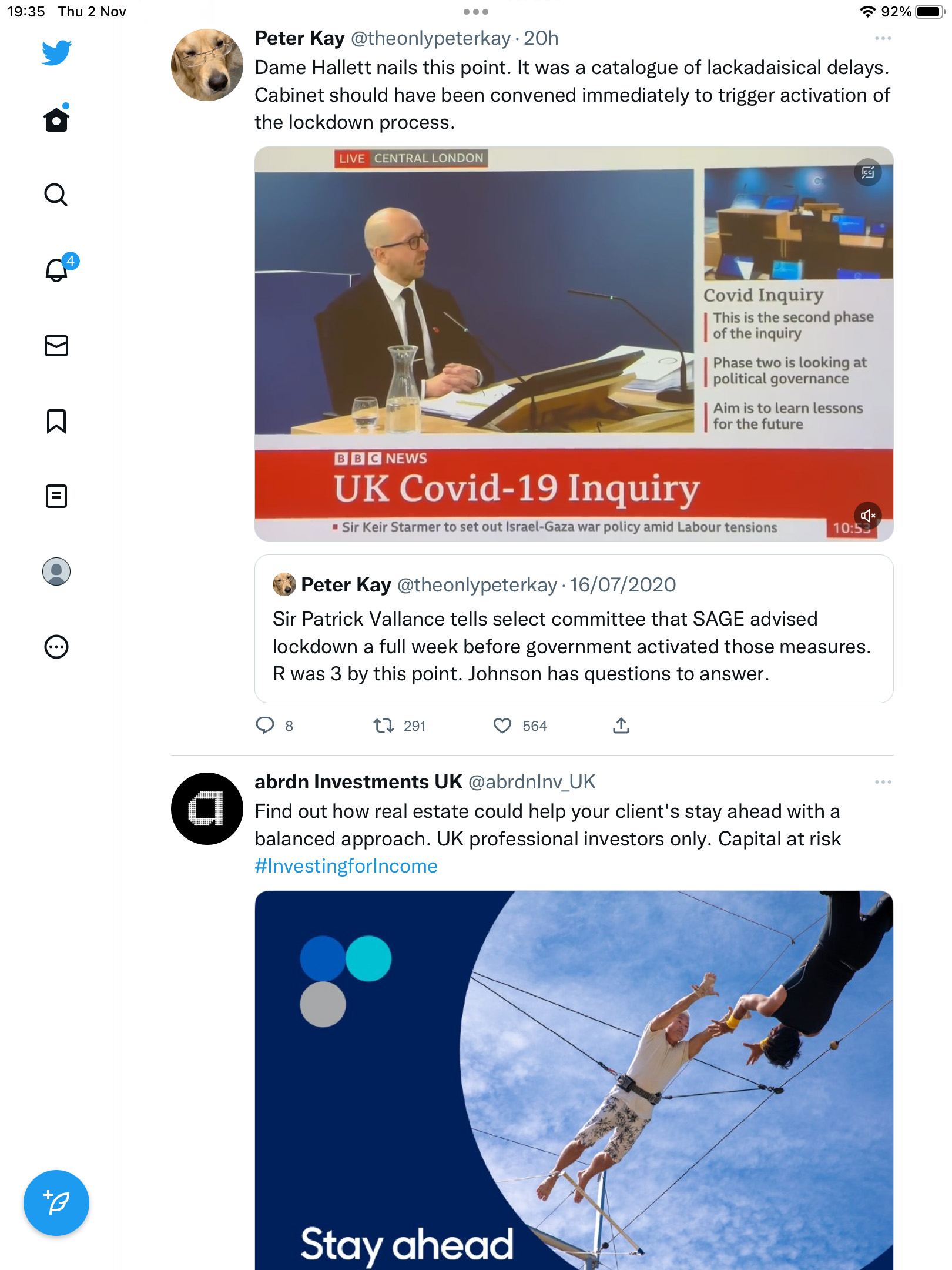The width and height of the screenshot is (952, 1270).
Task: Like Peter Kay's tweet with 564 likes
Action: coord(520,726)
